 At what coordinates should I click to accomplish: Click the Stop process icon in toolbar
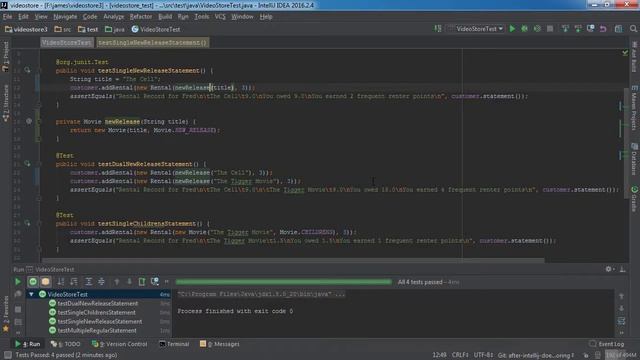pos(550,29)
